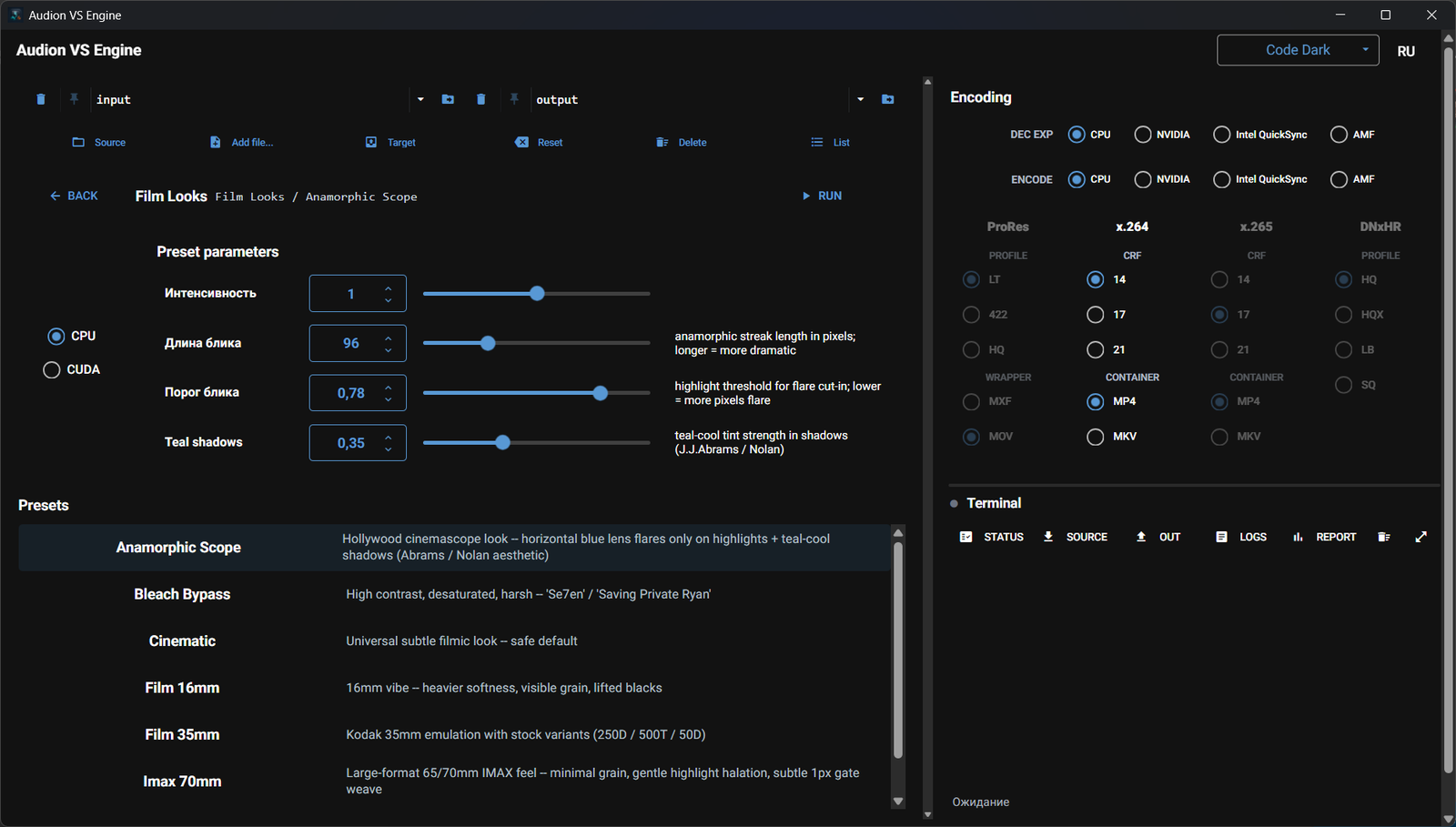Viewport: 1456px width, 827px height.
Task: Switch language with RU button
Action: click(x=1406, y=51)
